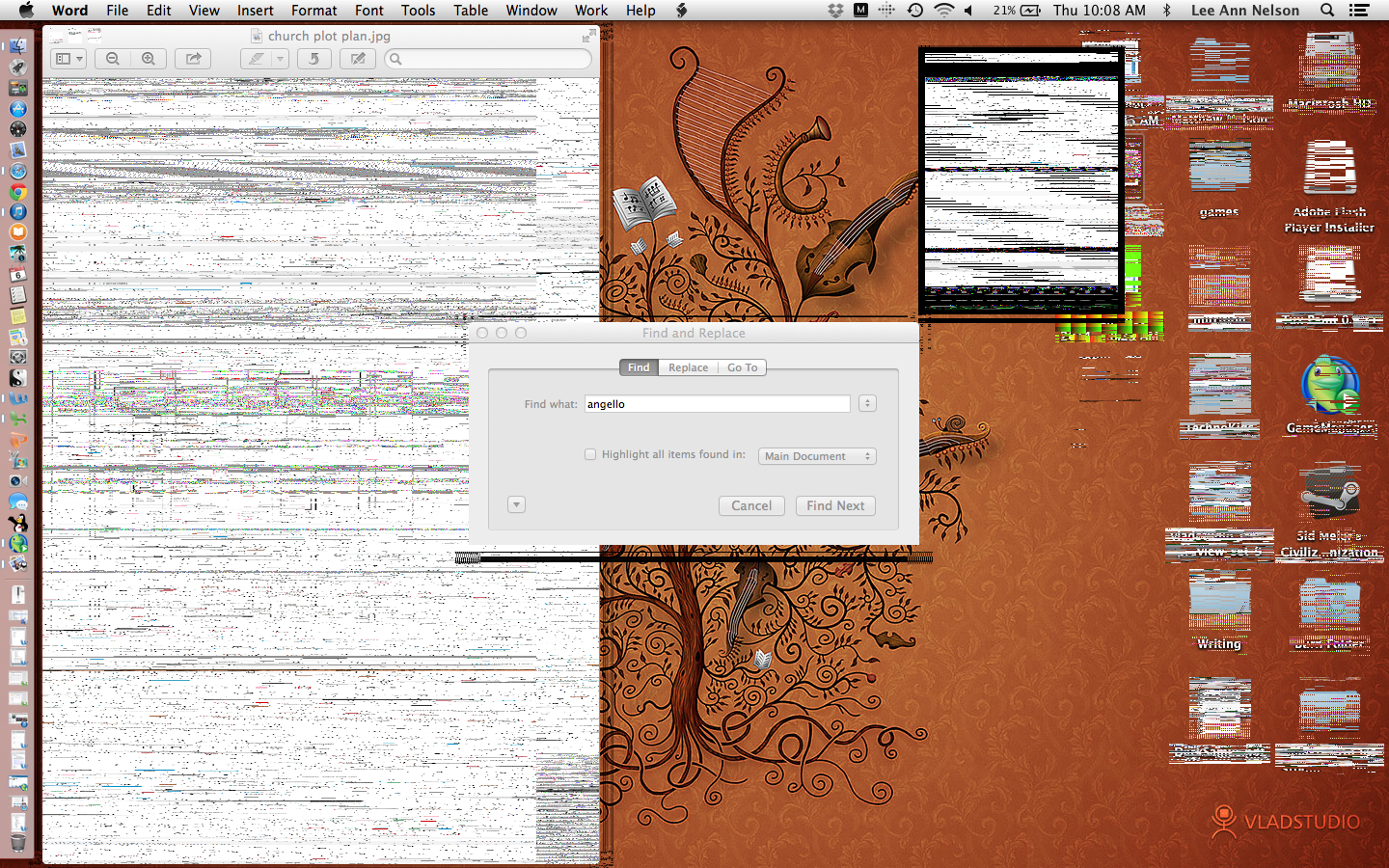This screenshot has height=868, width=1389.
Task: Open Notification Center
Action: (x=1359, y=10)
